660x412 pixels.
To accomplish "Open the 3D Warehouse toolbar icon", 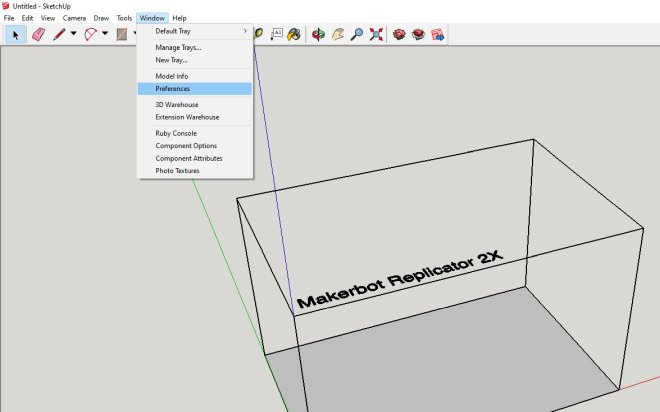I will tap(399, 35).
